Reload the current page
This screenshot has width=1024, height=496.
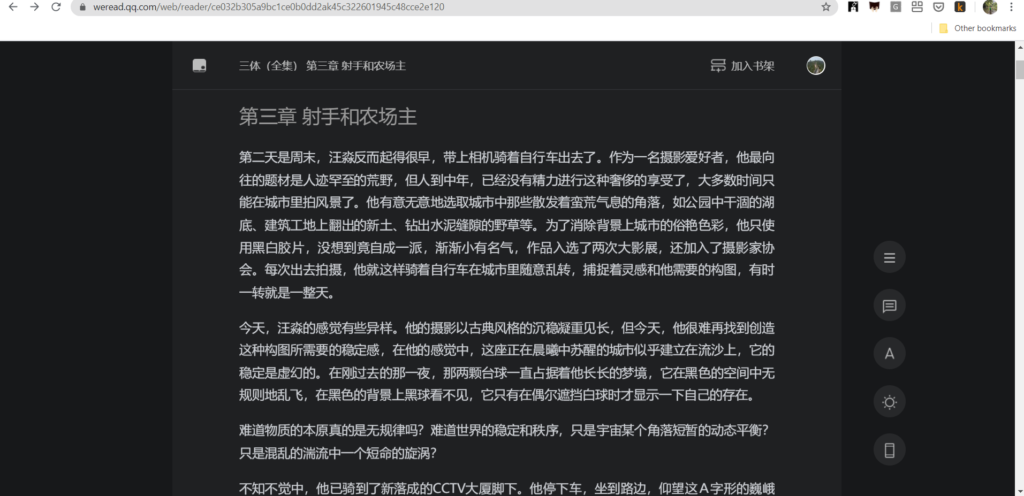56,7
